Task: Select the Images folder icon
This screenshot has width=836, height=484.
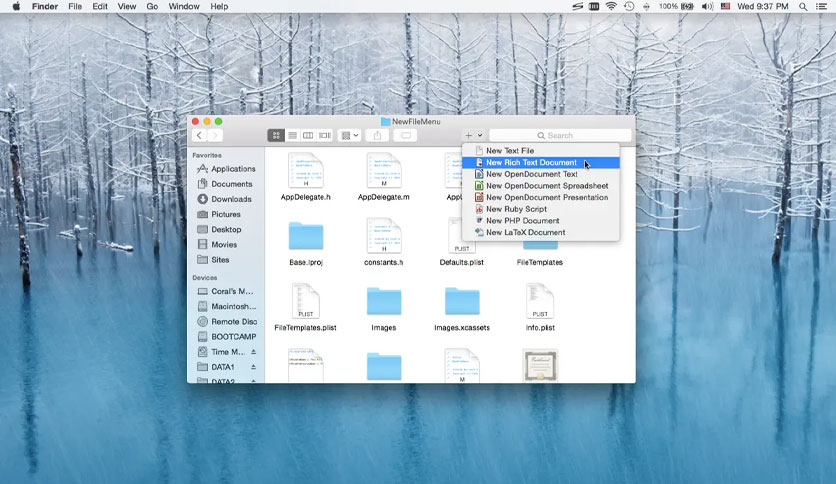Action: [x=384, y=301]
